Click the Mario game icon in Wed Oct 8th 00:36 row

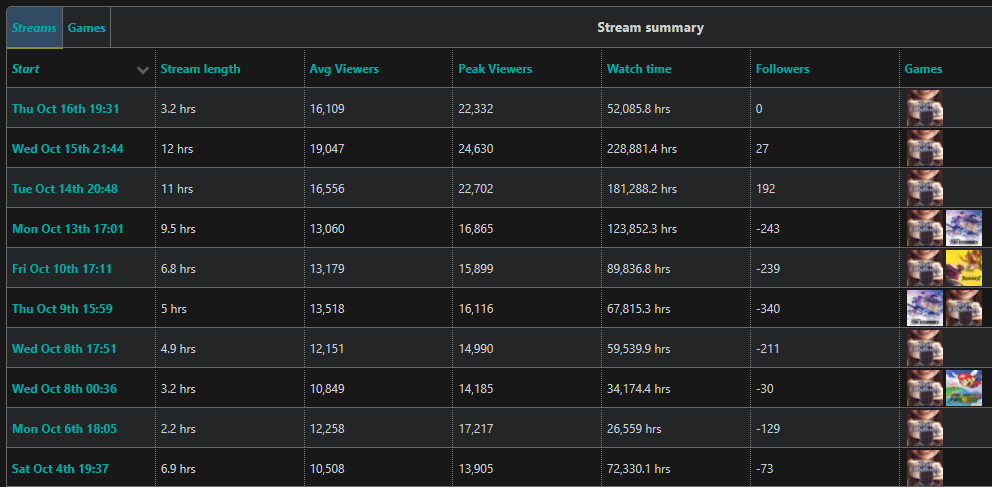point(963,388)
